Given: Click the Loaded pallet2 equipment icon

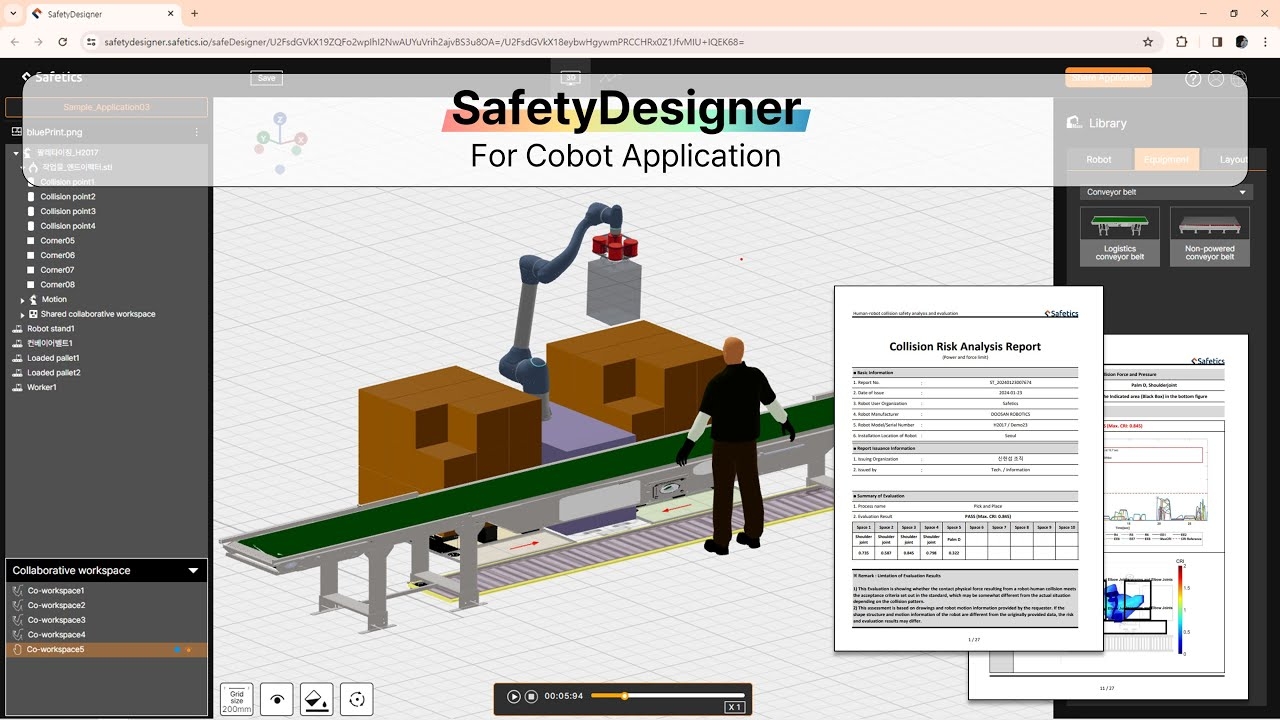Looking at the screenshot, I should point(17,373).
